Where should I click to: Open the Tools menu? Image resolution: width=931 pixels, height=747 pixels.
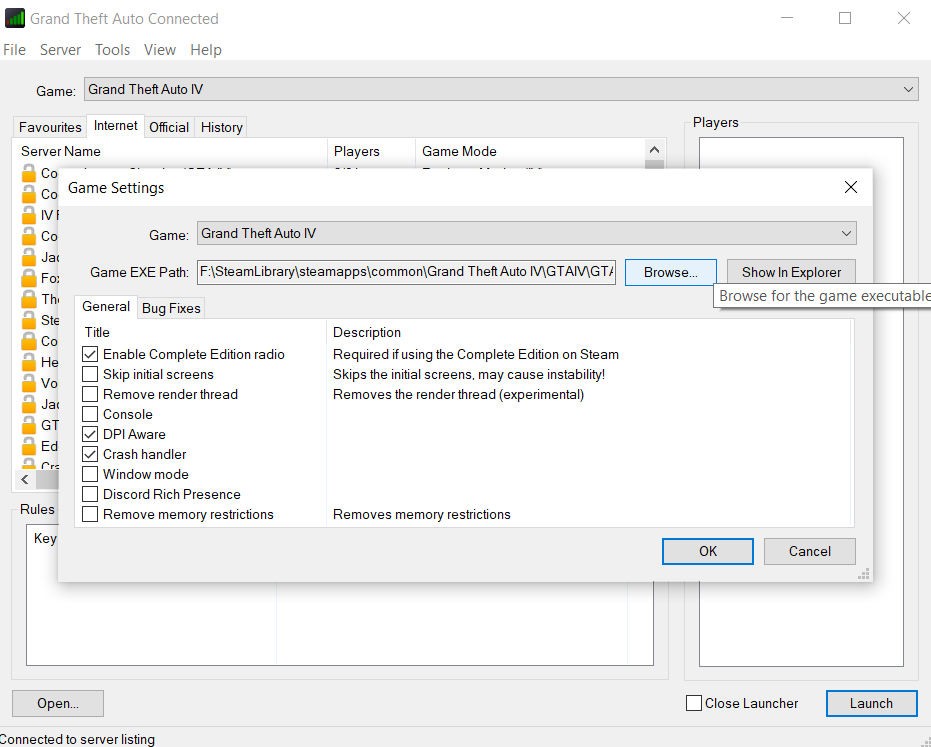pos(112,50)
